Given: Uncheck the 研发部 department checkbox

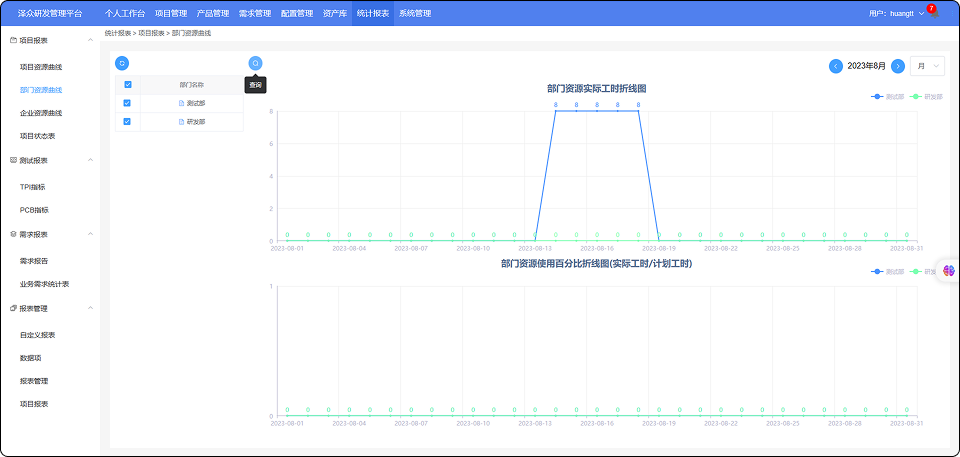Looking at the screenshot, I should [127, 122].
